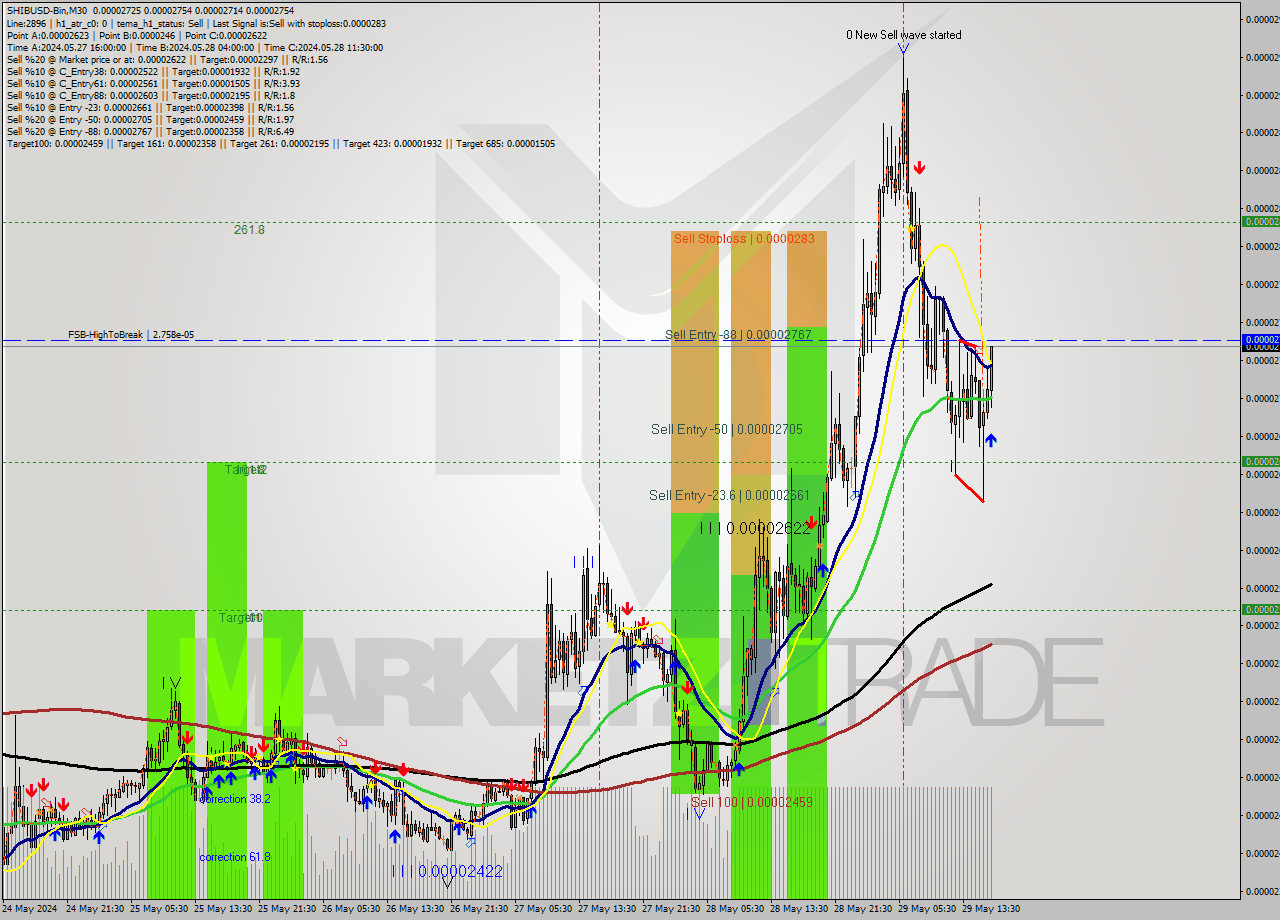1280x920 pixels.
Task: Click the 'correction 38.2' label
Action: click(x=234, y=799)
